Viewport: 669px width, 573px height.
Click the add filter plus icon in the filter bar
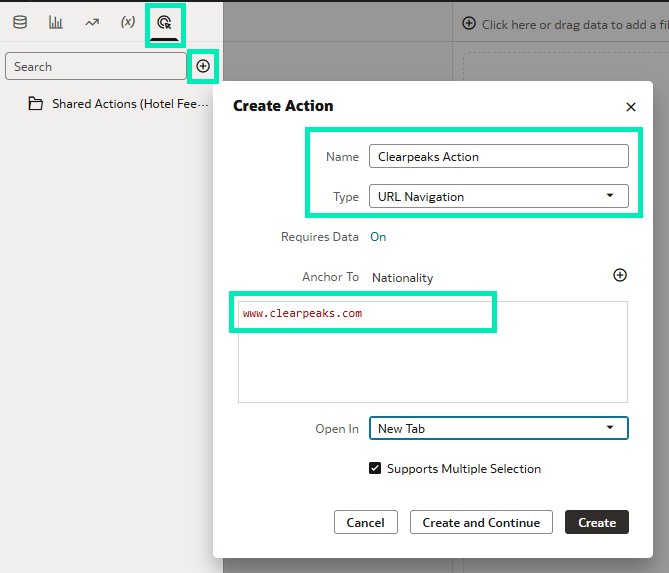tap(469, 23)
